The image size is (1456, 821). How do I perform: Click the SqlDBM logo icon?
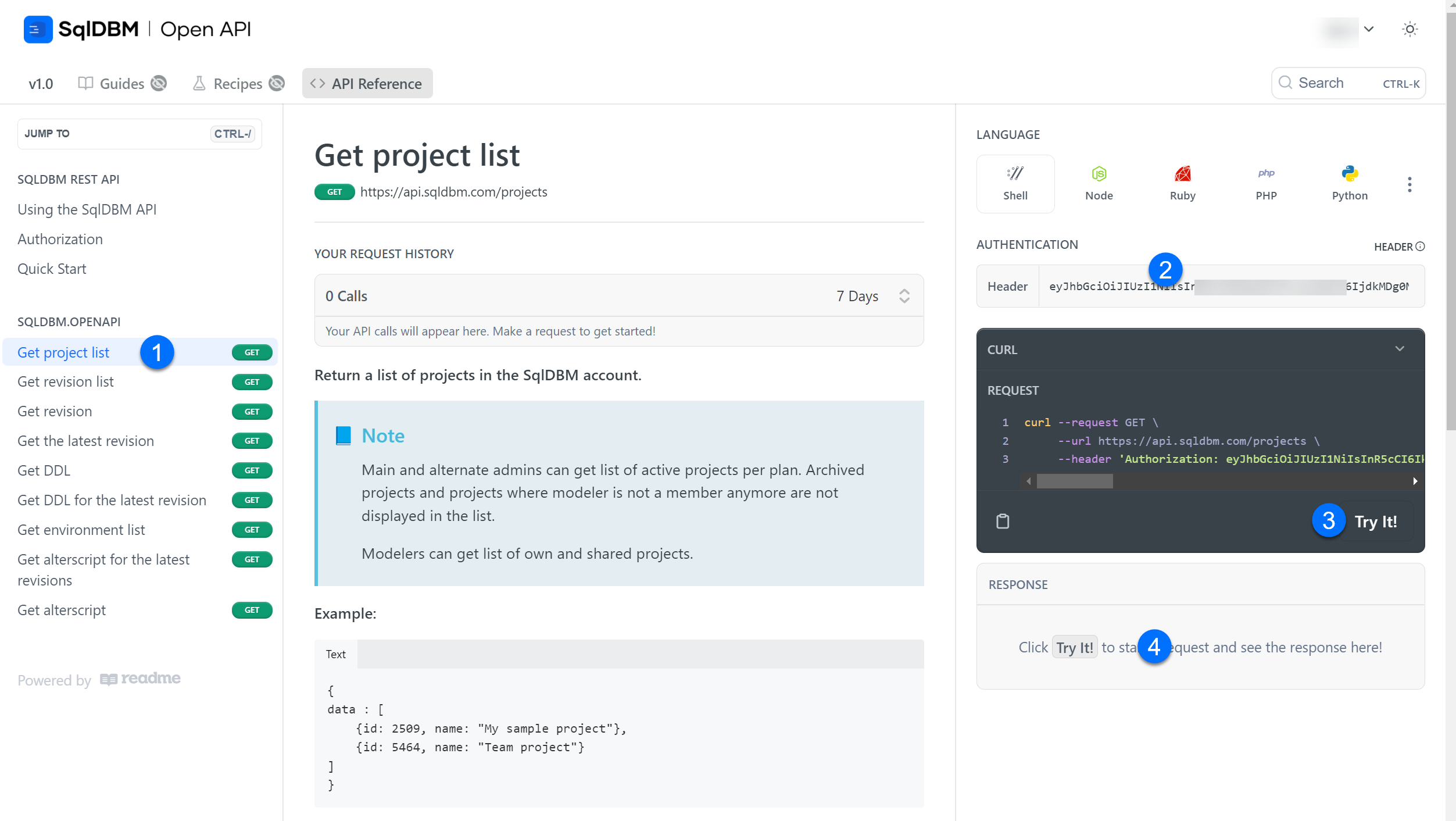38,29
